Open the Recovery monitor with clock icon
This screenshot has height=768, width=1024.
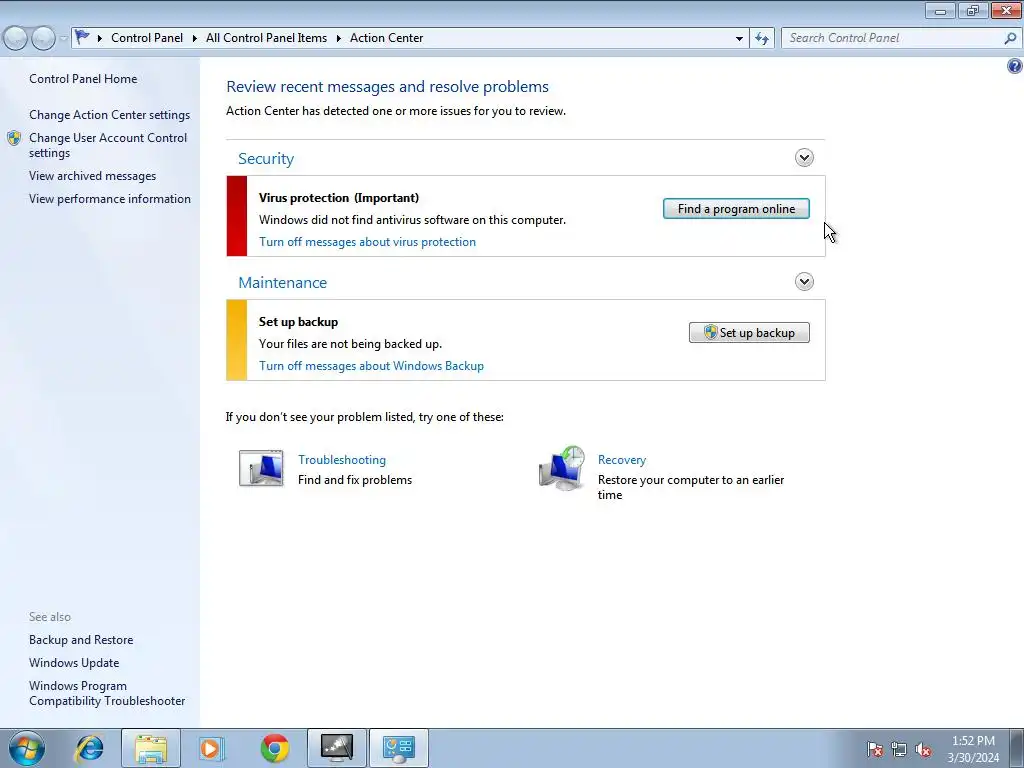point(562,468)
